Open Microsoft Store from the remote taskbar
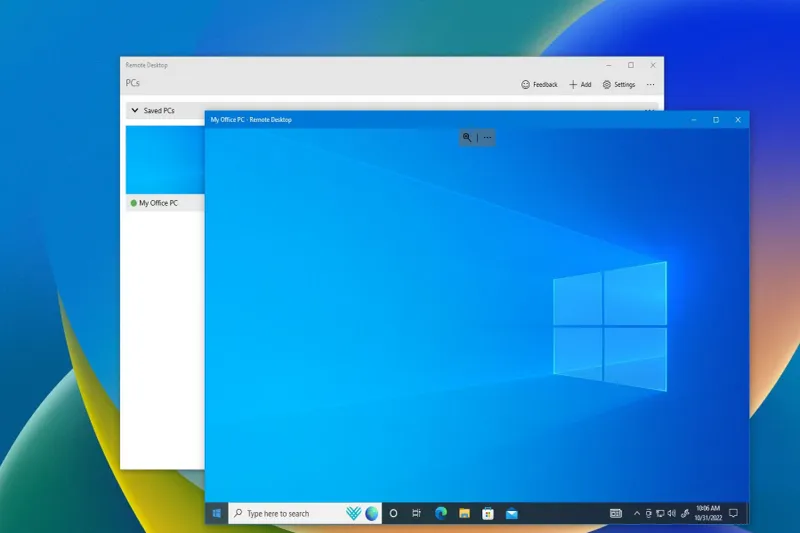The height and width of the screenshot is (533, 800). [x=488, y=513]
